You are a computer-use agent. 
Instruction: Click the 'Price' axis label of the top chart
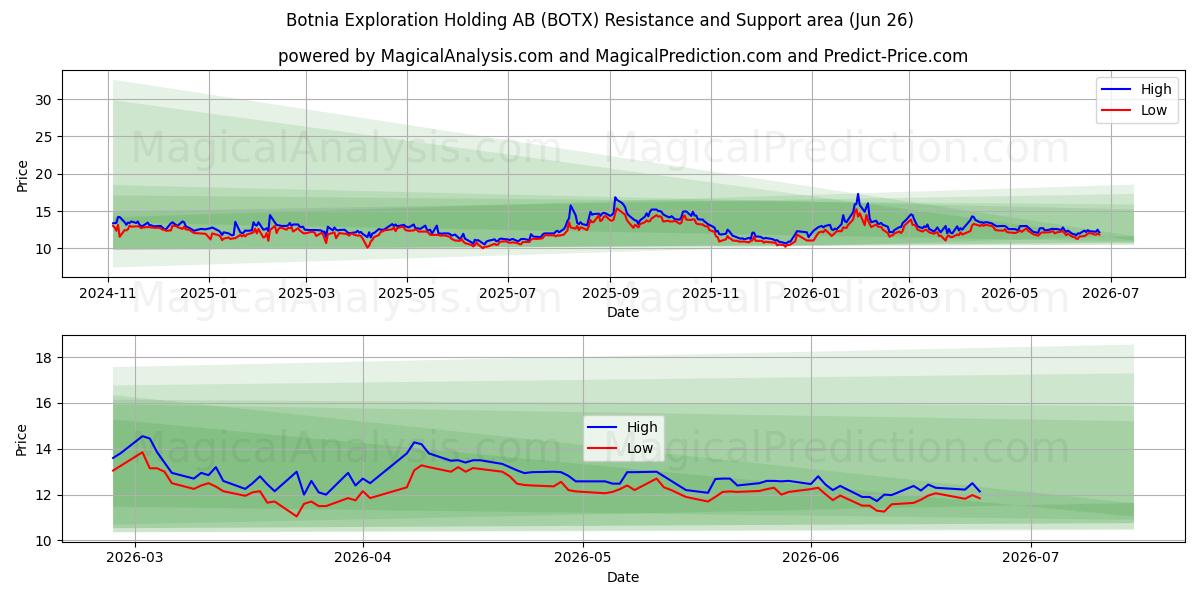point(22,174)
